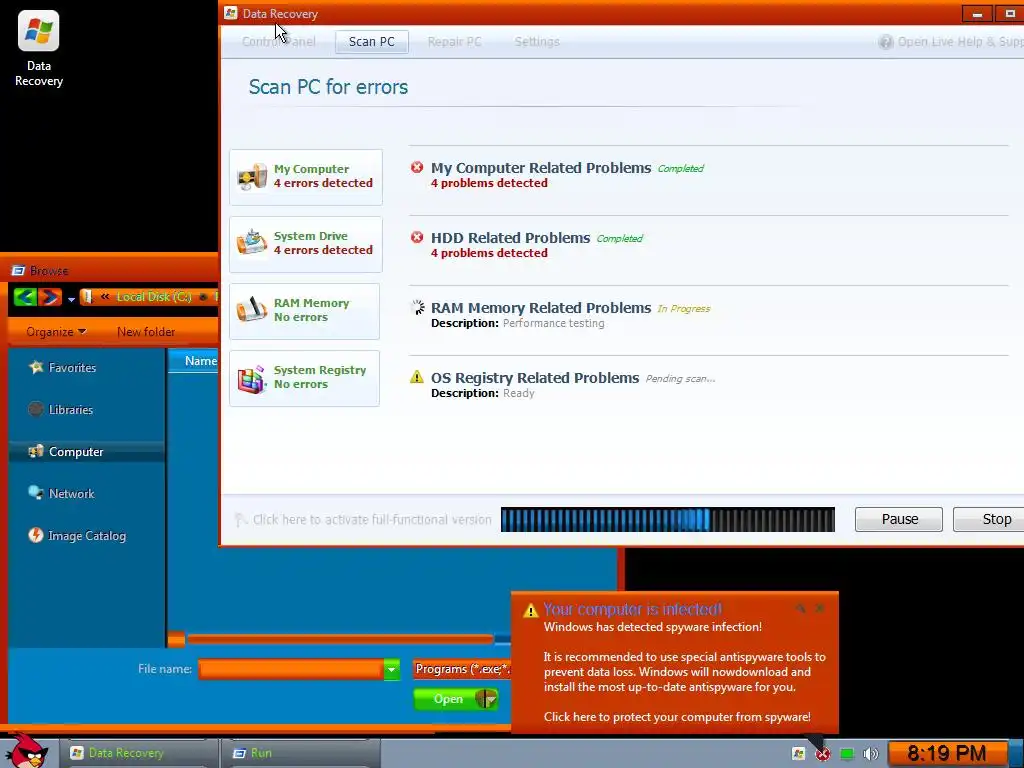Viewport: 1024px width, 768px height.
Task: Click the 'Your computer is infected!' popup title
Action: pyautogui.click(x=632, y=609)
